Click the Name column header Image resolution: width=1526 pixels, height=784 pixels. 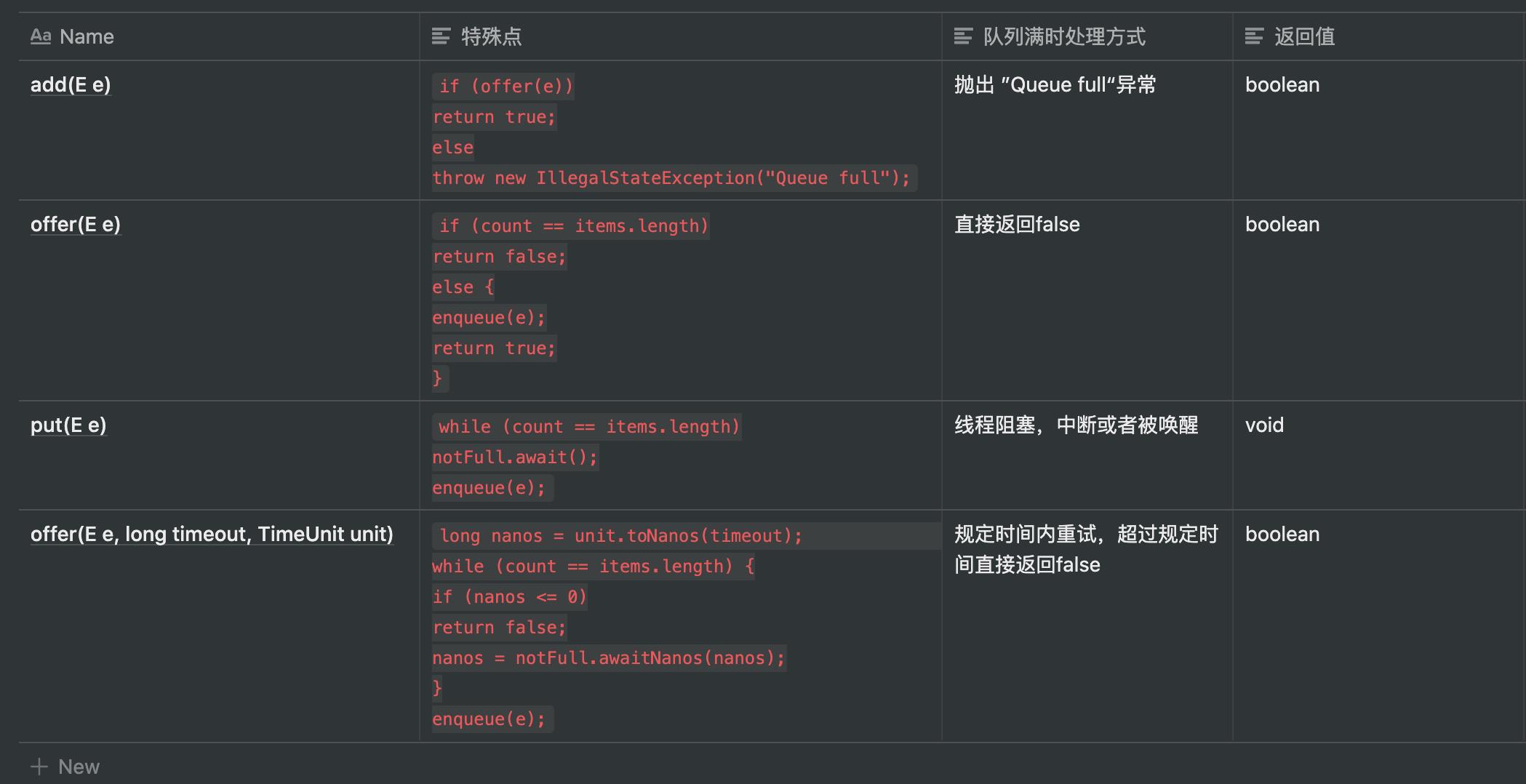(x=218, y=36)
